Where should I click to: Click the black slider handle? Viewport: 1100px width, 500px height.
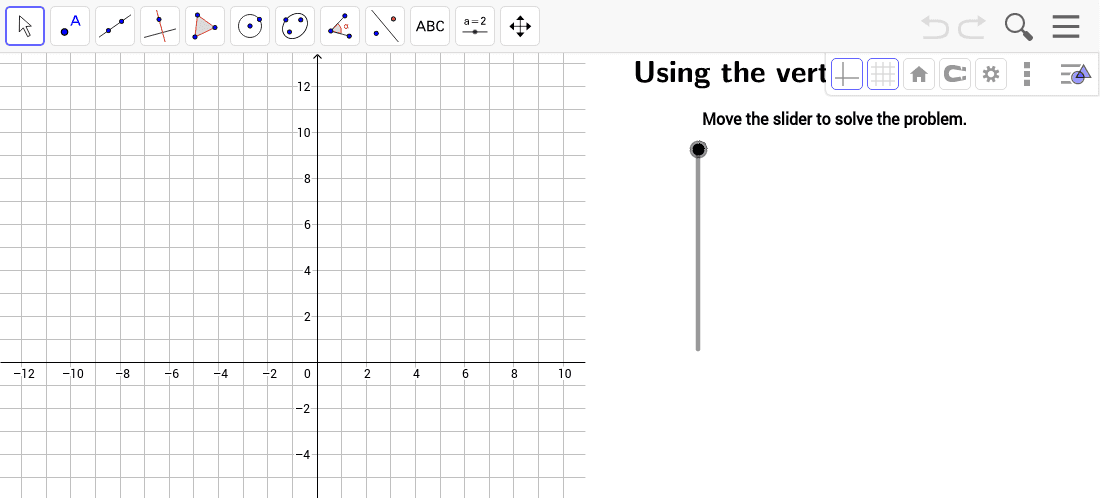[698, 149]
